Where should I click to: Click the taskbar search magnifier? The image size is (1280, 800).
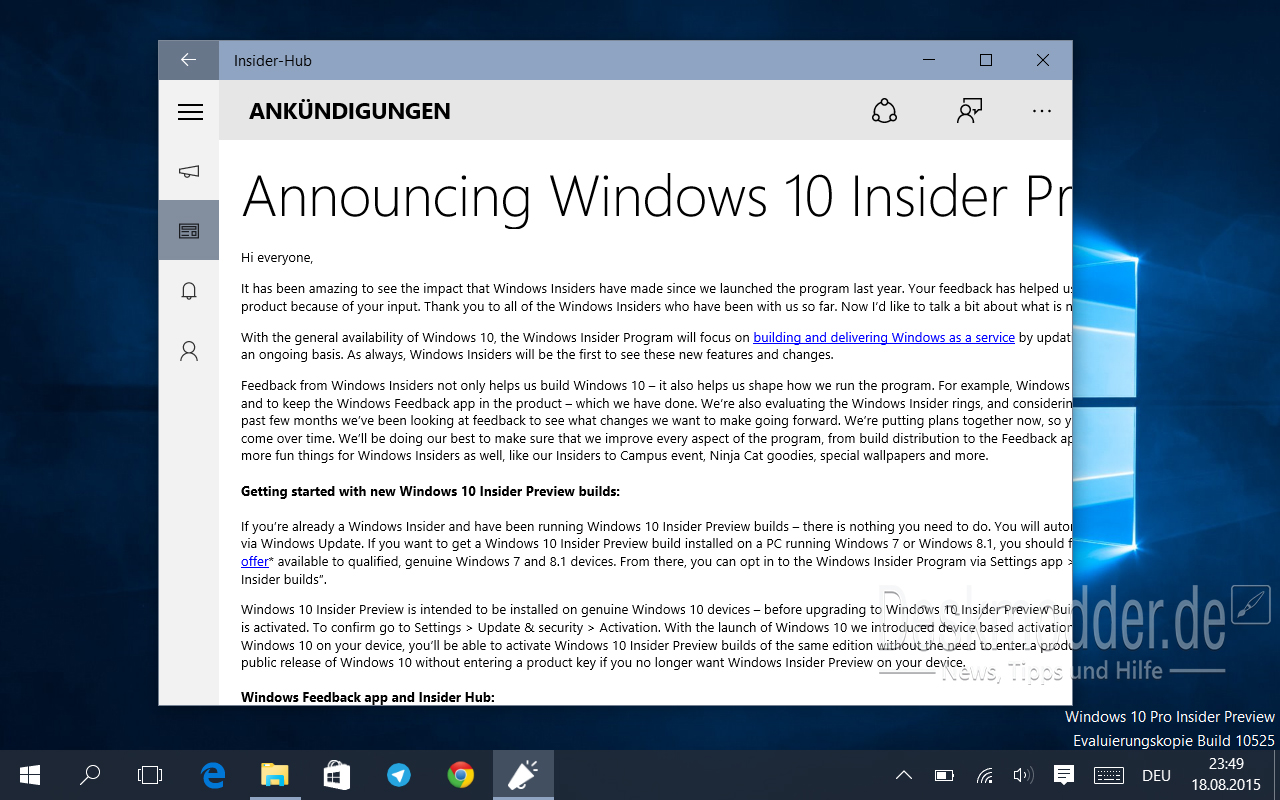point(90,775)
